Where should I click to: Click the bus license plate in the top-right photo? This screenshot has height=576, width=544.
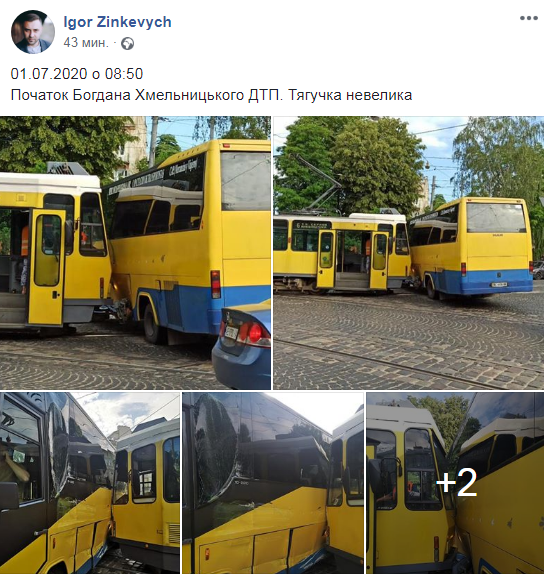point(499,284)
